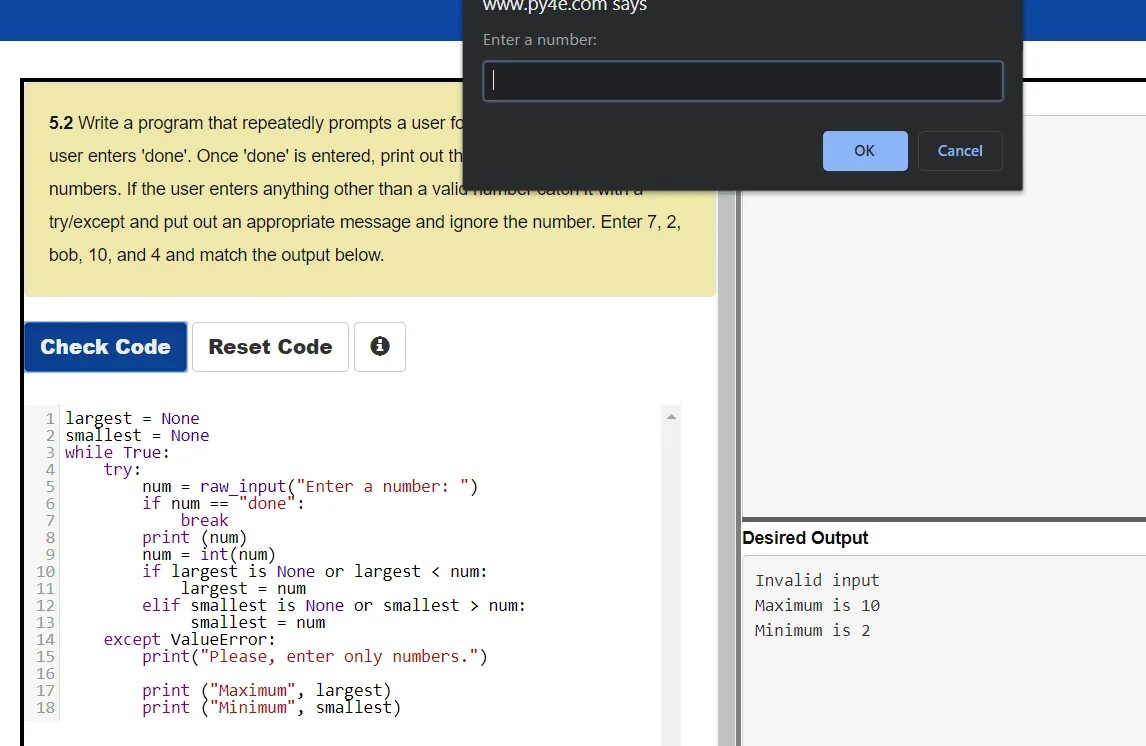
Task: Click the 'Enter a number:' dialog label
Action: coord(539,39)
